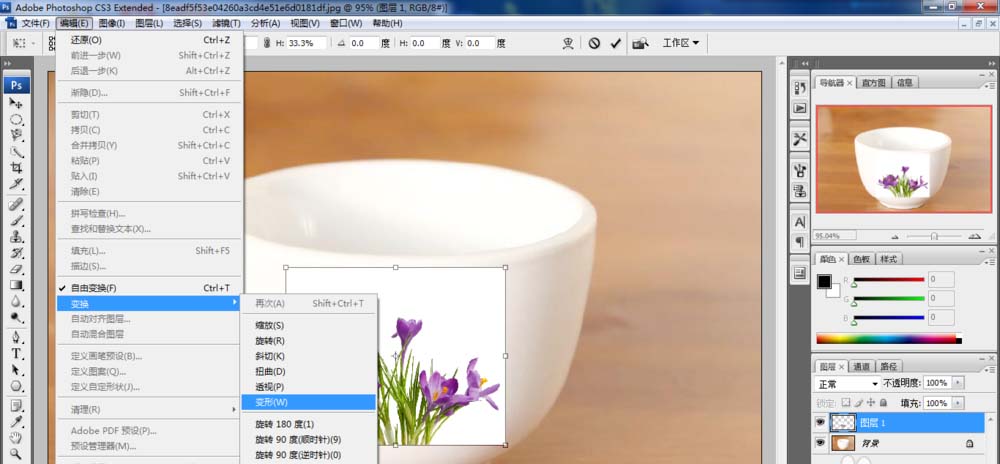The height and width of the screenshot is (464, 1000).
Task: Select the Dodge tool
Action: click(x=16, y=317)
